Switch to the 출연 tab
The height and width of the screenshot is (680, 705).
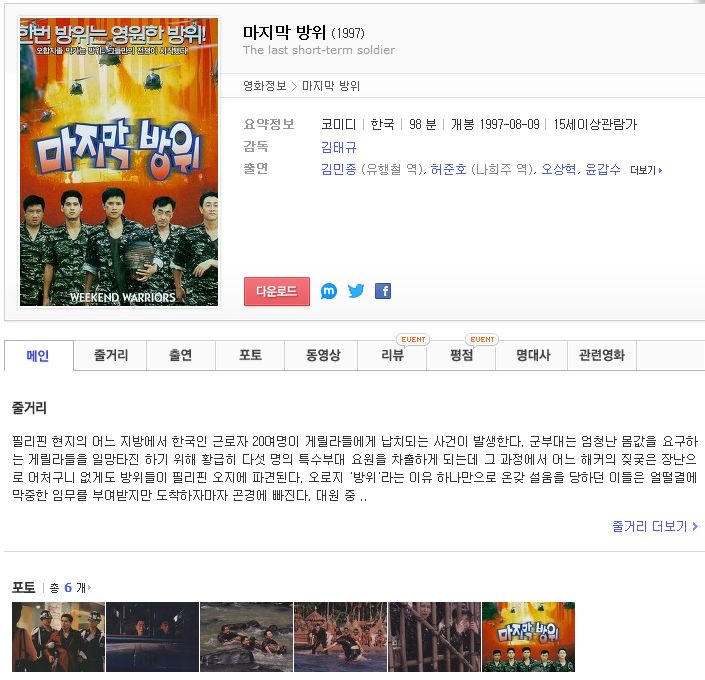click(181, 355)
